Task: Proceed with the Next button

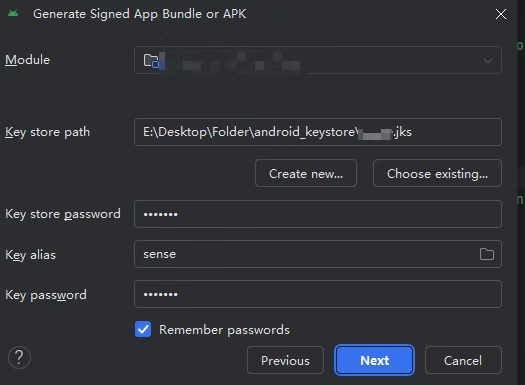Action: click(x=374, y=360)
